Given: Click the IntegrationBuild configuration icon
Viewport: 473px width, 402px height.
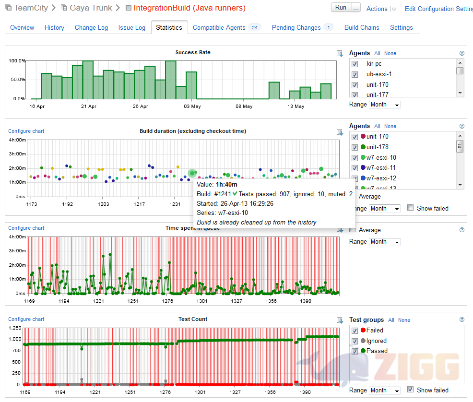Looking at the screenshot, I should (x=128, y=8).
